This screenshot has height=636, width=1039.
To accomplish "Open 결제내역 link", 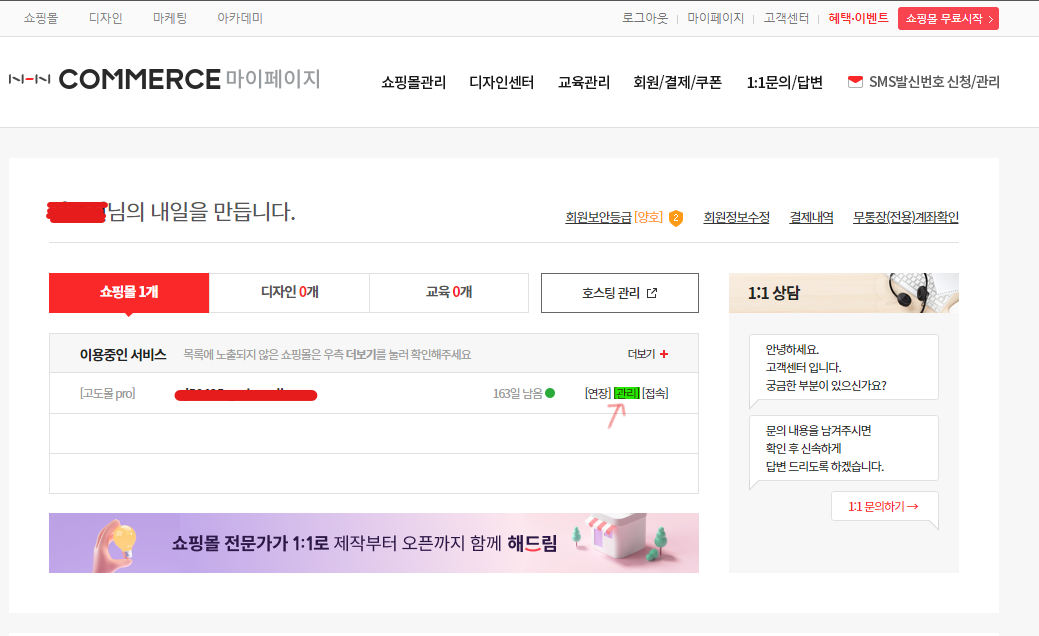I will (x=811, y=217).
